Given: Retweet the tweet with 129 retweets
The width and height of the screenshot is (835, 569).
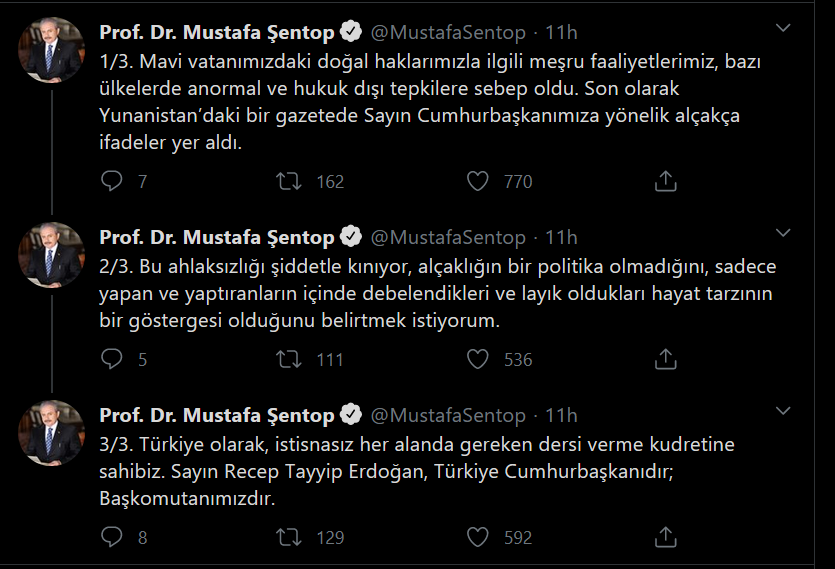Looking at the screenshot, I should (290, 537).
